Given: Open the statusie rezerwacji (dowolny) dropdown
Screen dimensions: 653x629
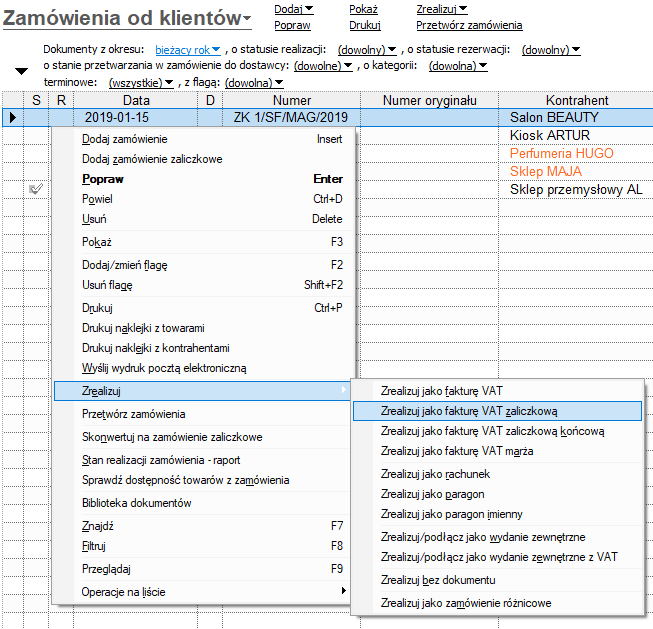Looking at the screenshot, I should (x=551, y=50).
